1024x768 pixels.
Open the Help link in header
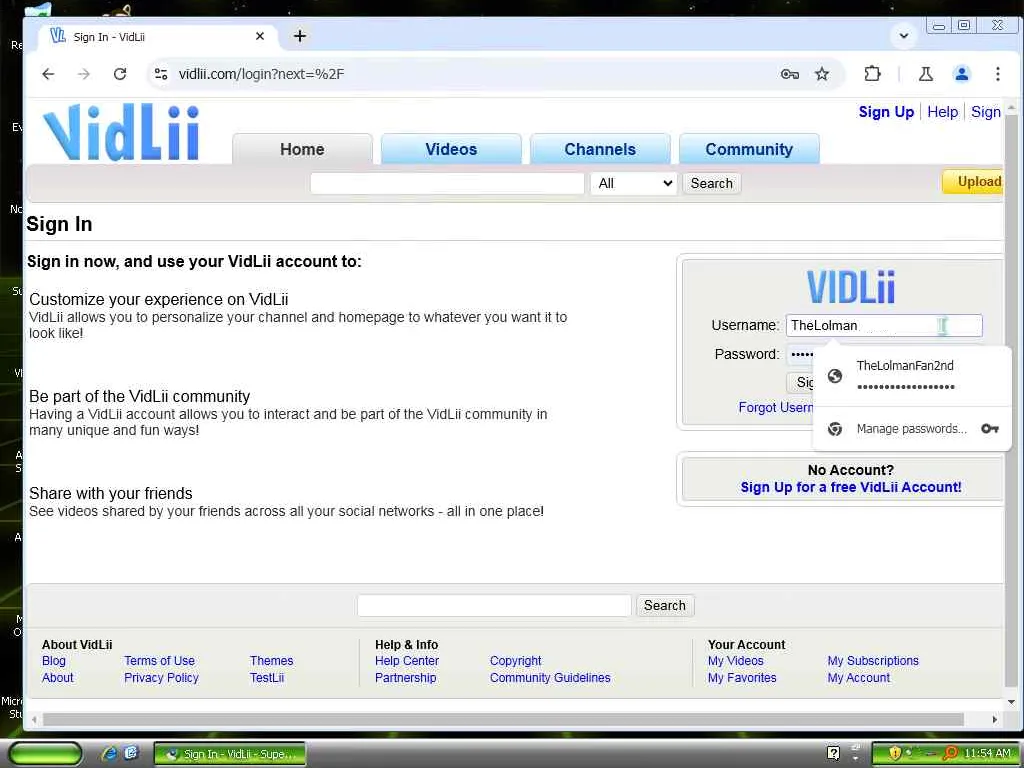point(942,112)
